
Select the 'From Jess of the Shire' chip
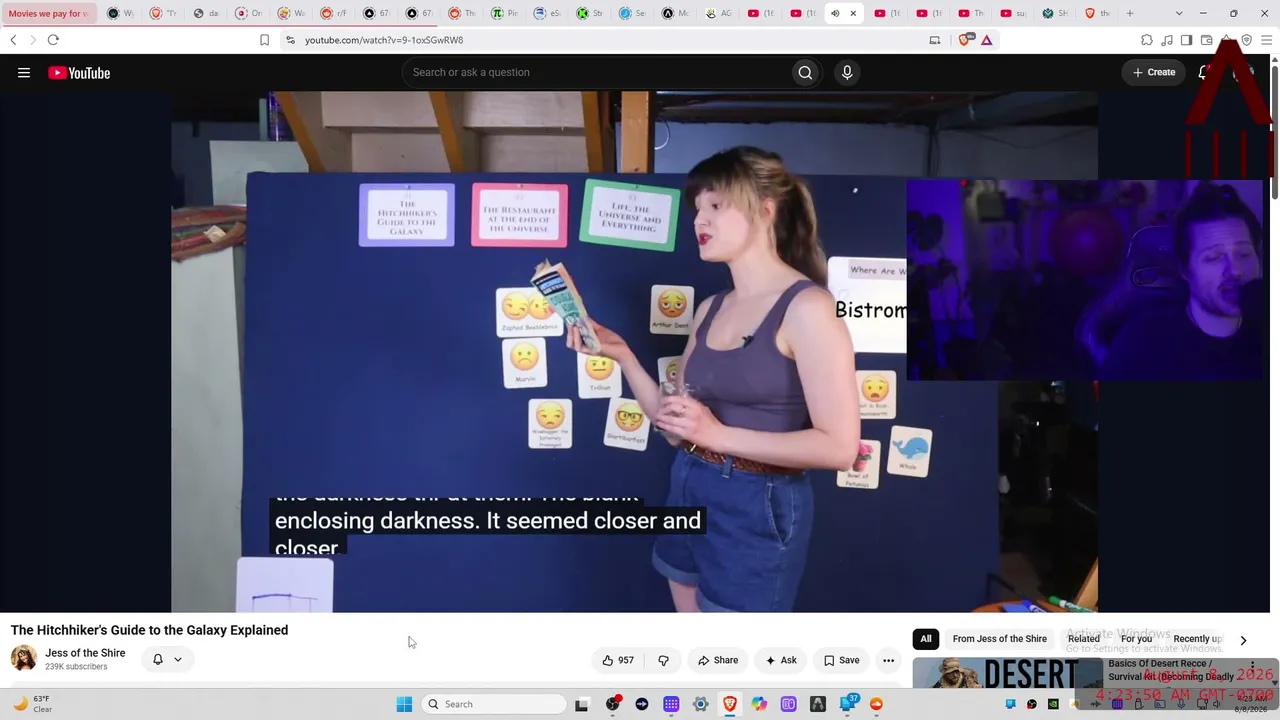click(1000, 639)
